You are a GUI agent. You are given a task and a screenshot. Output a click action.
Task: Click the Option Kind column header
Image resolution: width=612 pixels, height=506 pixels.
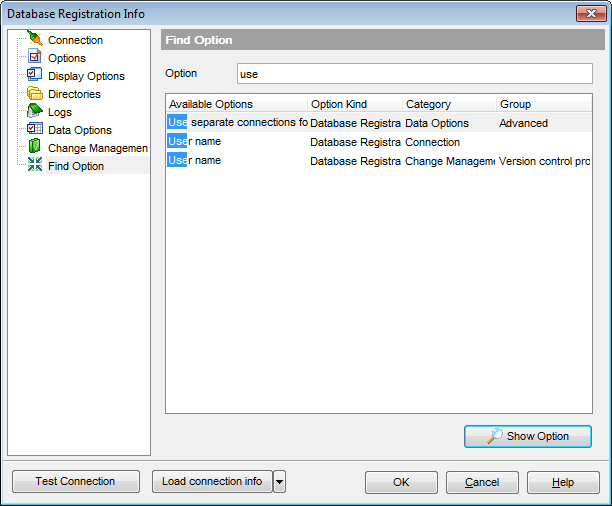tap(354, 104)
